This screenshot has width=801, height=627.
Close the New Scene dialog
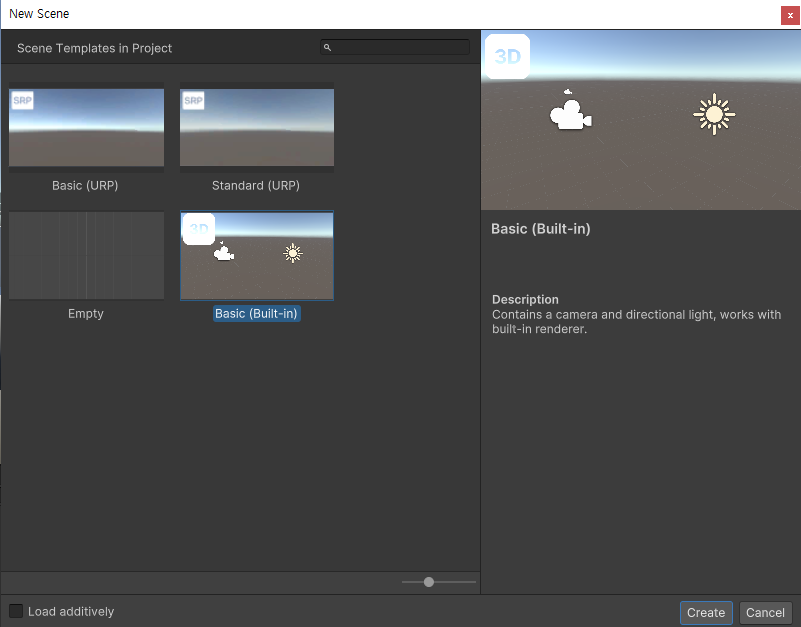click(790, 15)
